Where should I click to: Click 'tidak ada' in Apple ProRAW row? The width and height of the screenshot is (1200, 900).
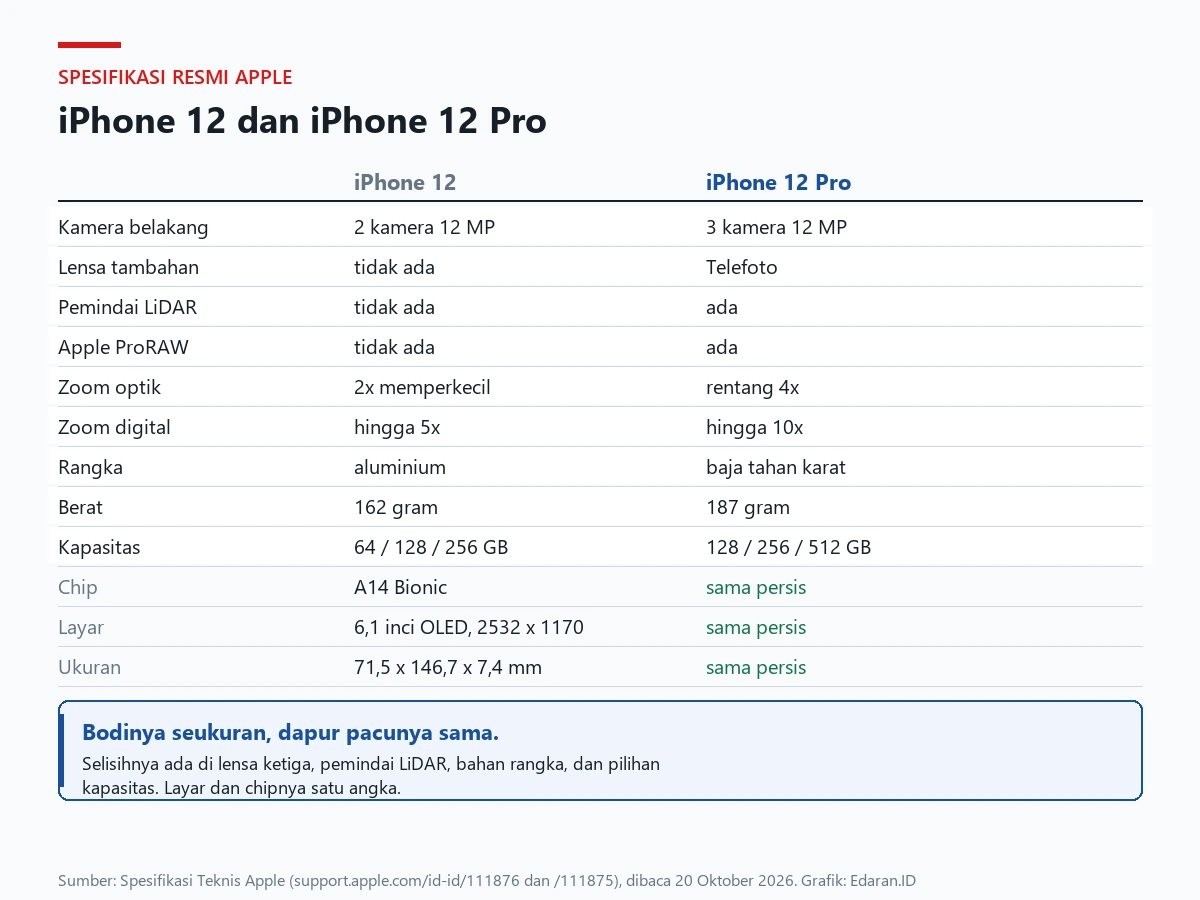click(x=394, y=347)
